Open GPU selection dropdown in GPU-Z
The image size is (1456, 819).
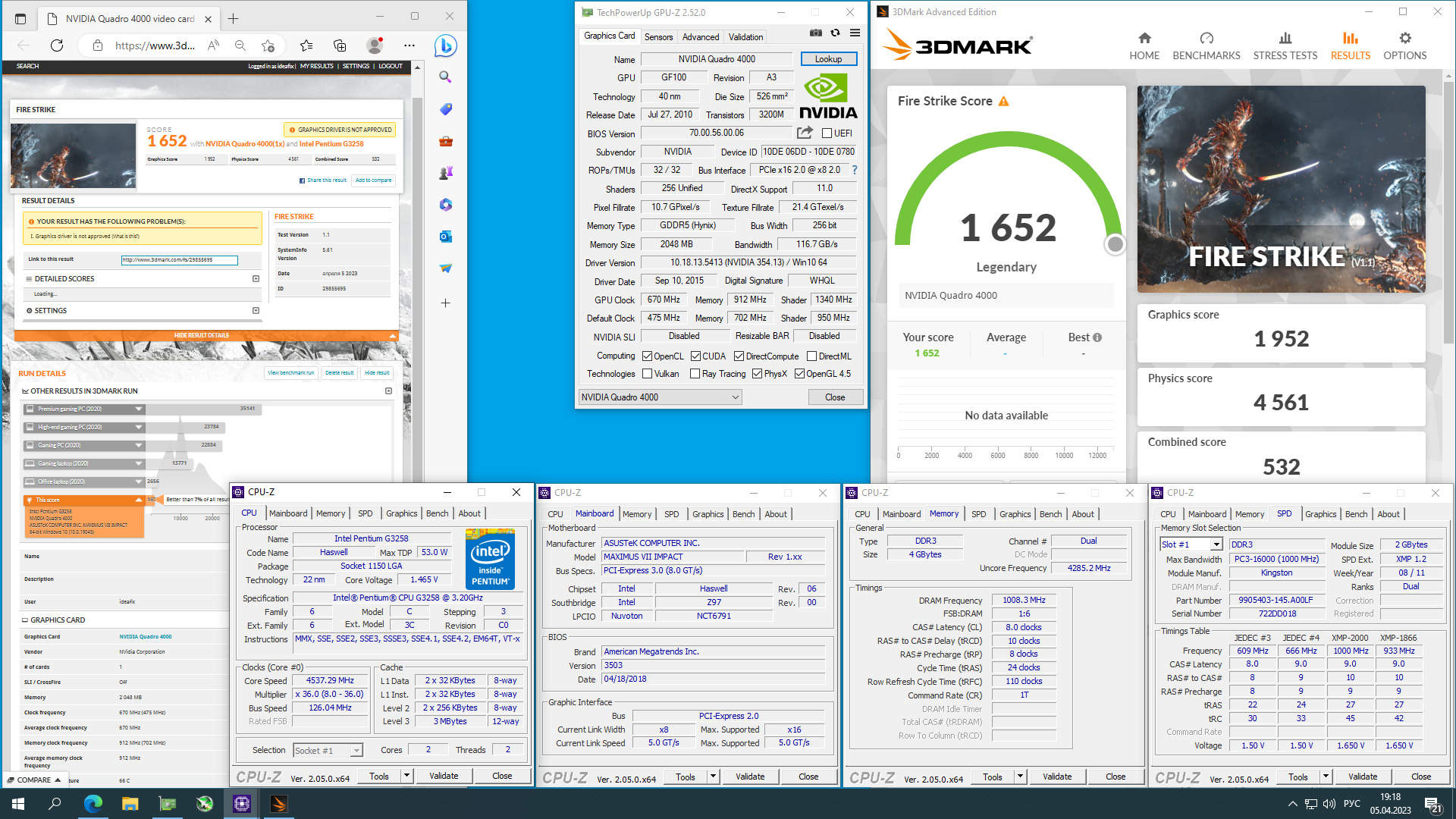click(660, 397)
